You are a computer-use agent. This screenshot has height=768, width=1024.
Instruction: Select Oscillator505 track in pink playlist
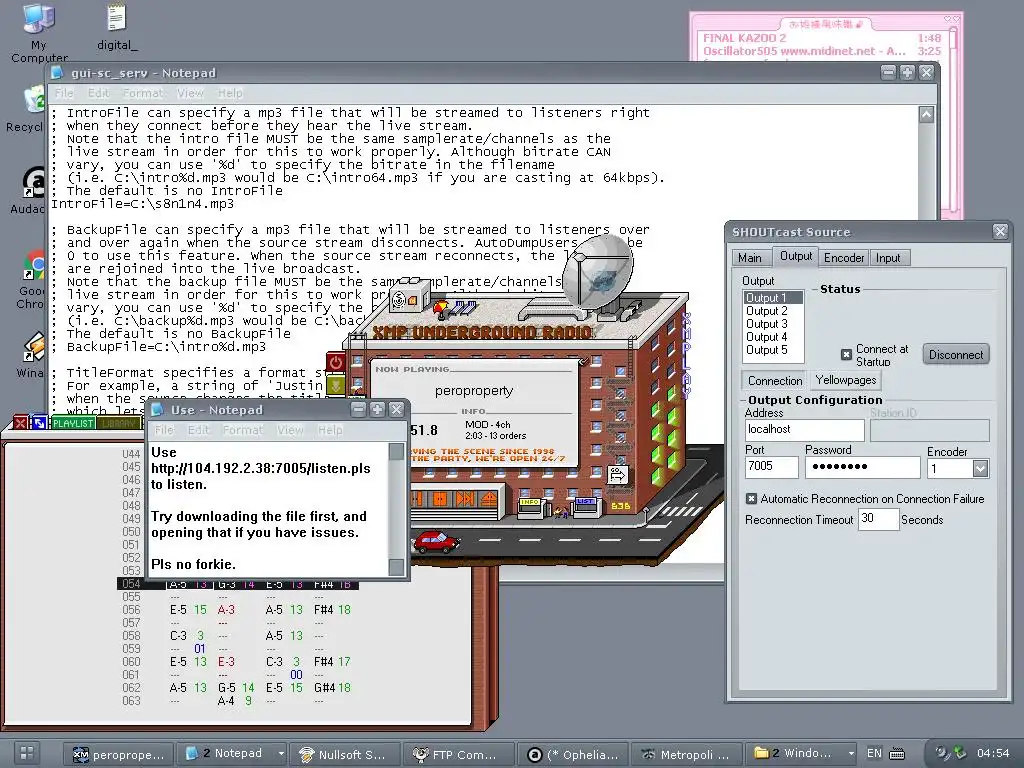pos(822,51)
